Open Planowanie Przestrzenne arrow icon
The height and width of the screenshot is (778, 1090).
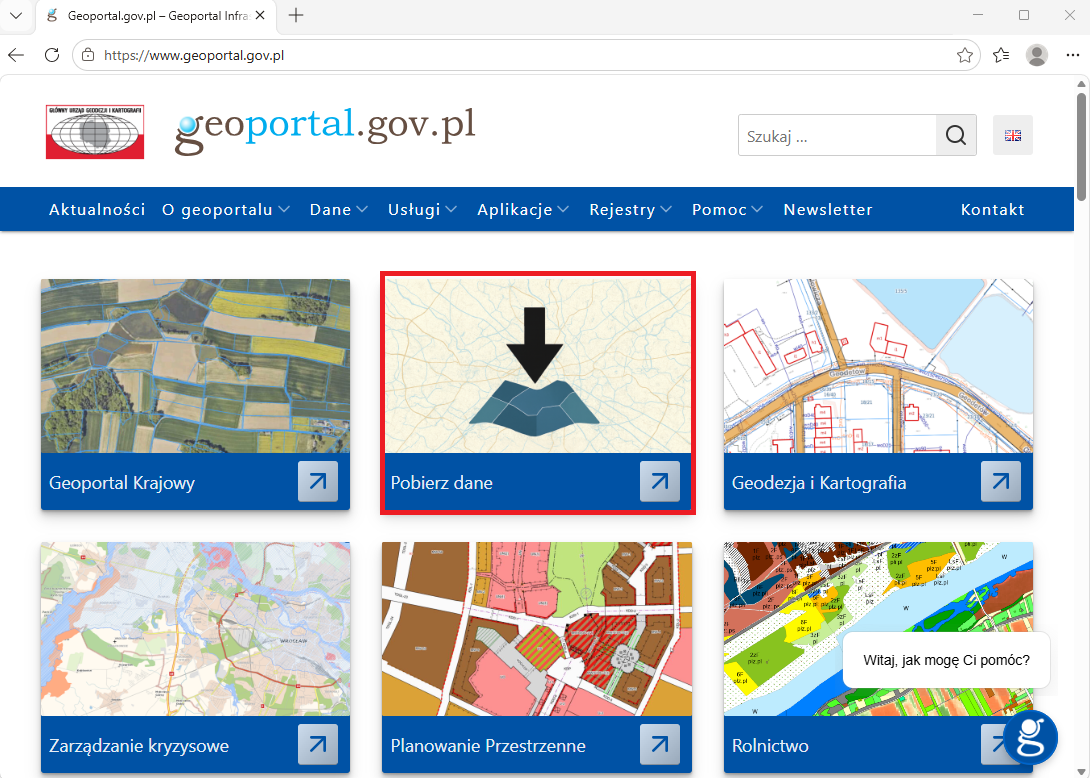660,744
